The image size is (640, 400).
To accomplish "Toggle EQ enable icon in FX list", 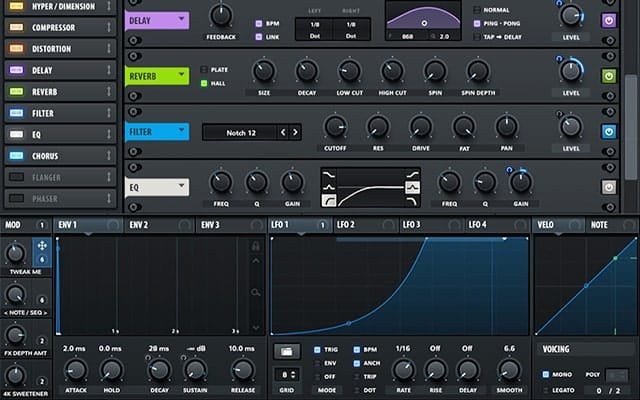I will pyautogui.click(x=16, y=134).
